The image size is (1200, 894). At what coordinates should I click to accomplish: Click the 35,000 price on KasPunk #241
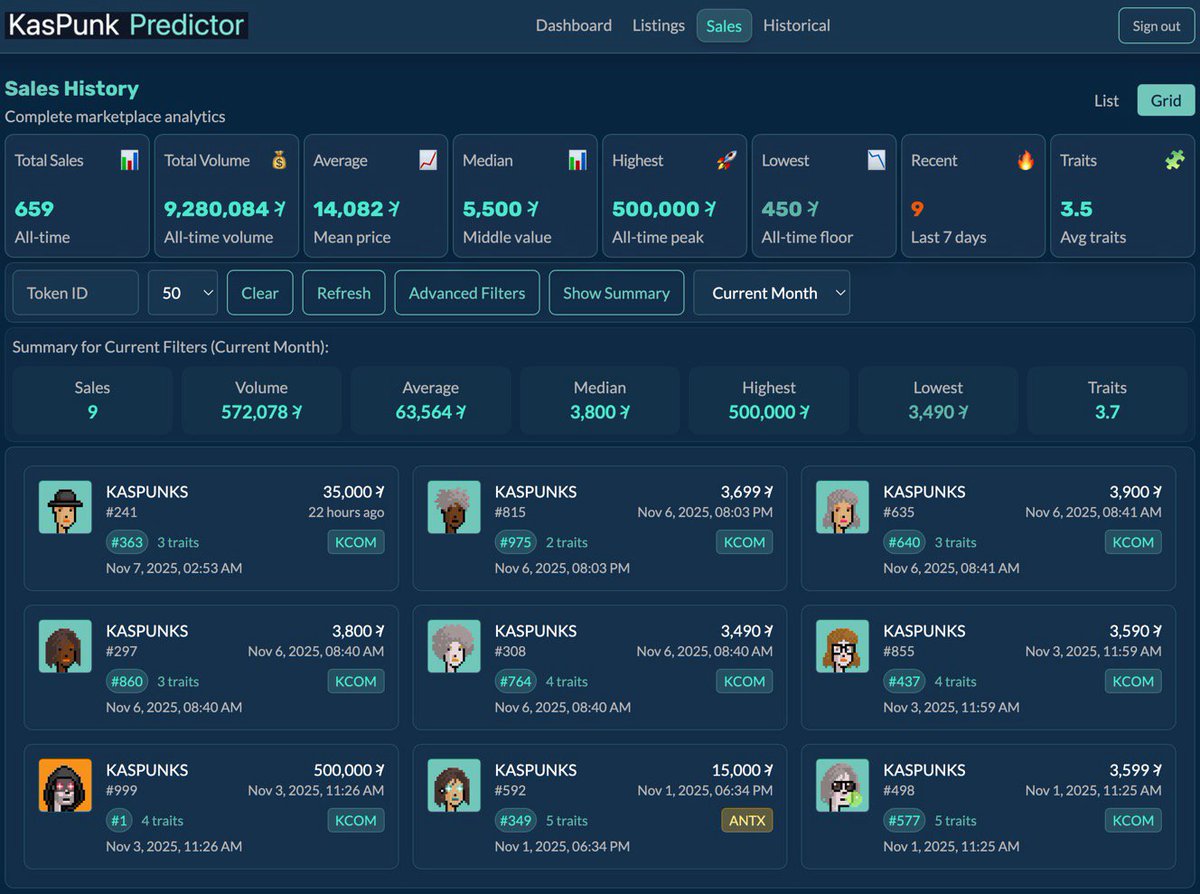click(354, 492)
